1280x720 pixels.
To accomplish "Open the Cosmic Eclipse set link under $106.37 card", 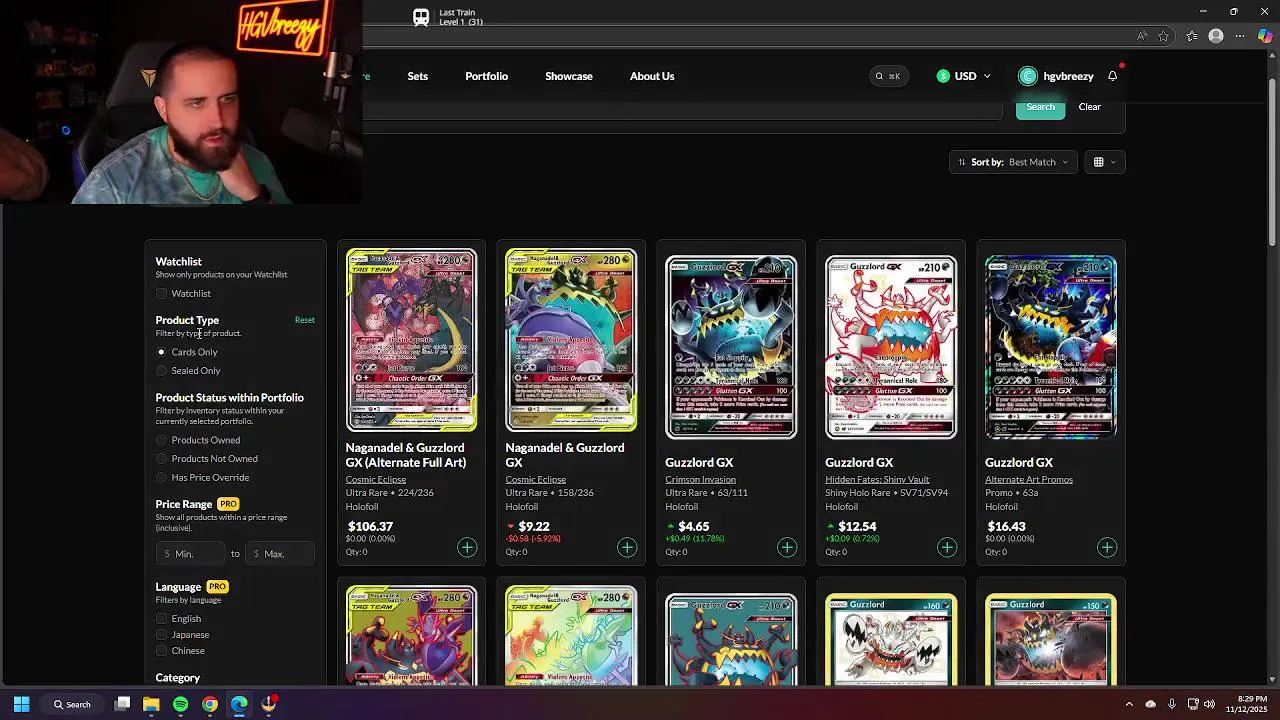I will tap(376, 480).
